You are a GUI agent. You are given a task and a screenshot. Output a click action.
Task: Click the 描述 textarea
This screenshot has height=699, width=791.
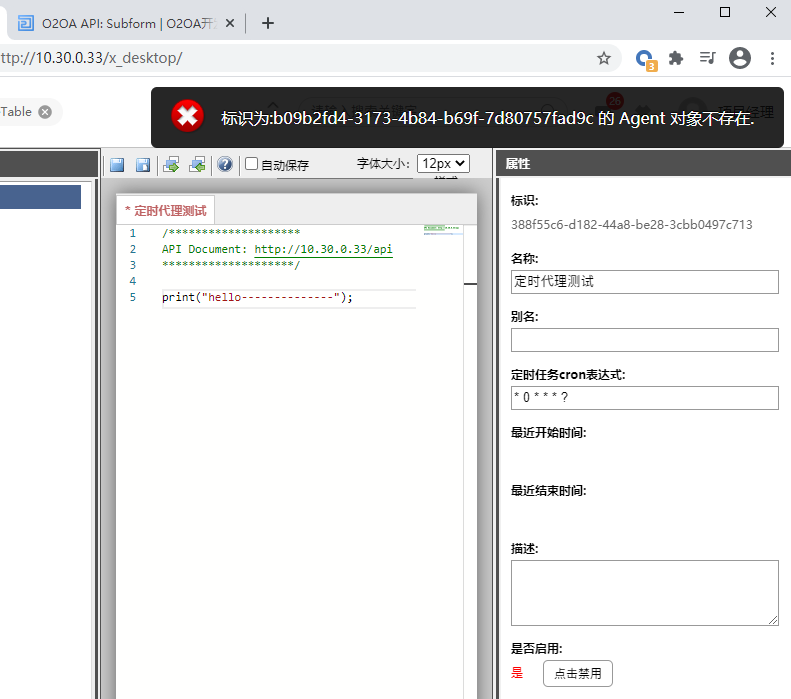click(644, 593)
